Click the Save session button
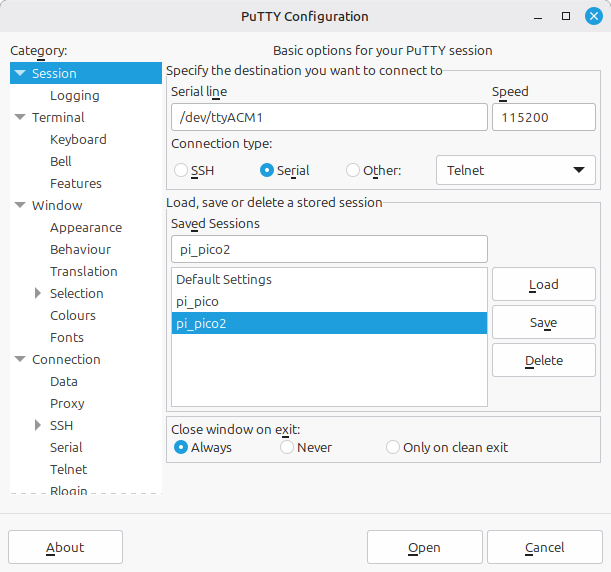This screenshot has height=572, width=611. (x=544, y=322)
